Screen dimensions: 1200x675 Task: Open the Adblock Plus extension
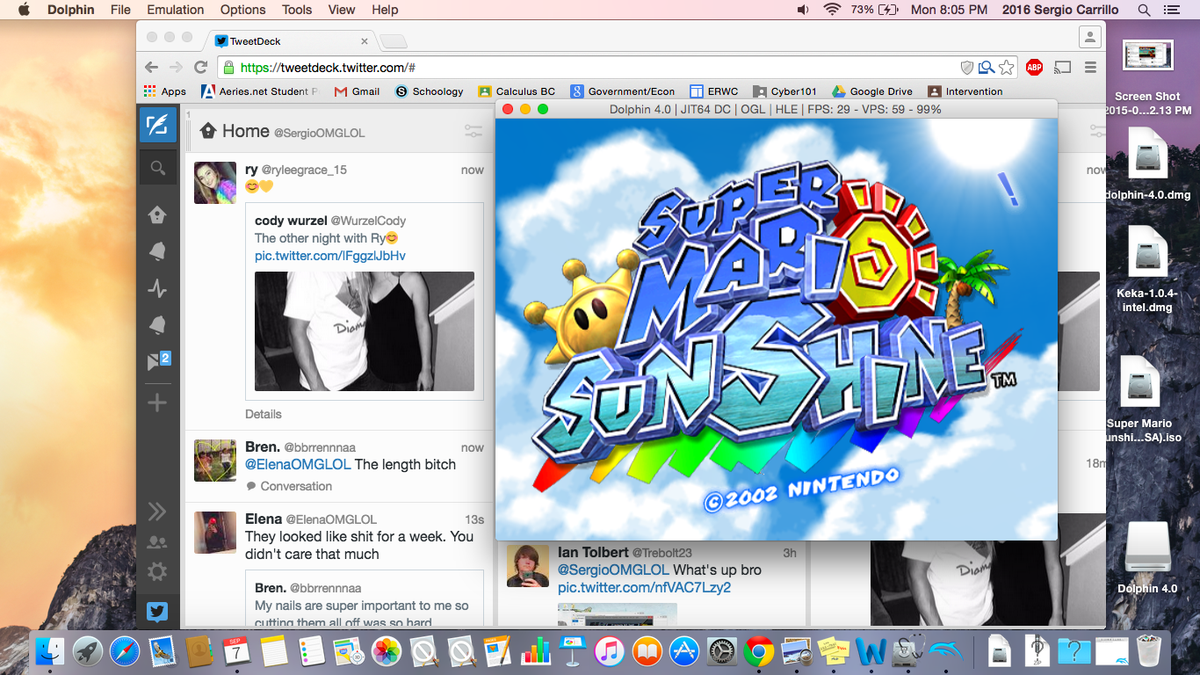(1034, 67)
